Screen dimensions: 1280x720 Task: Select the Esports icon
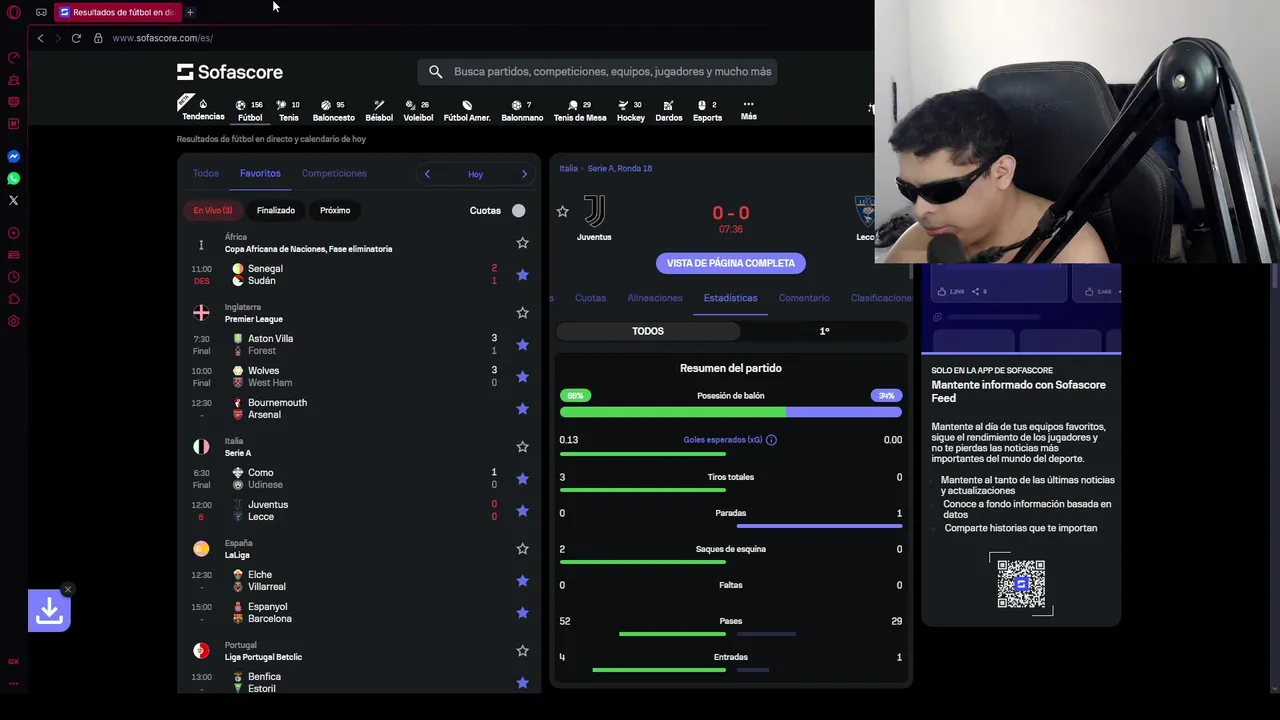coord(707,110)
